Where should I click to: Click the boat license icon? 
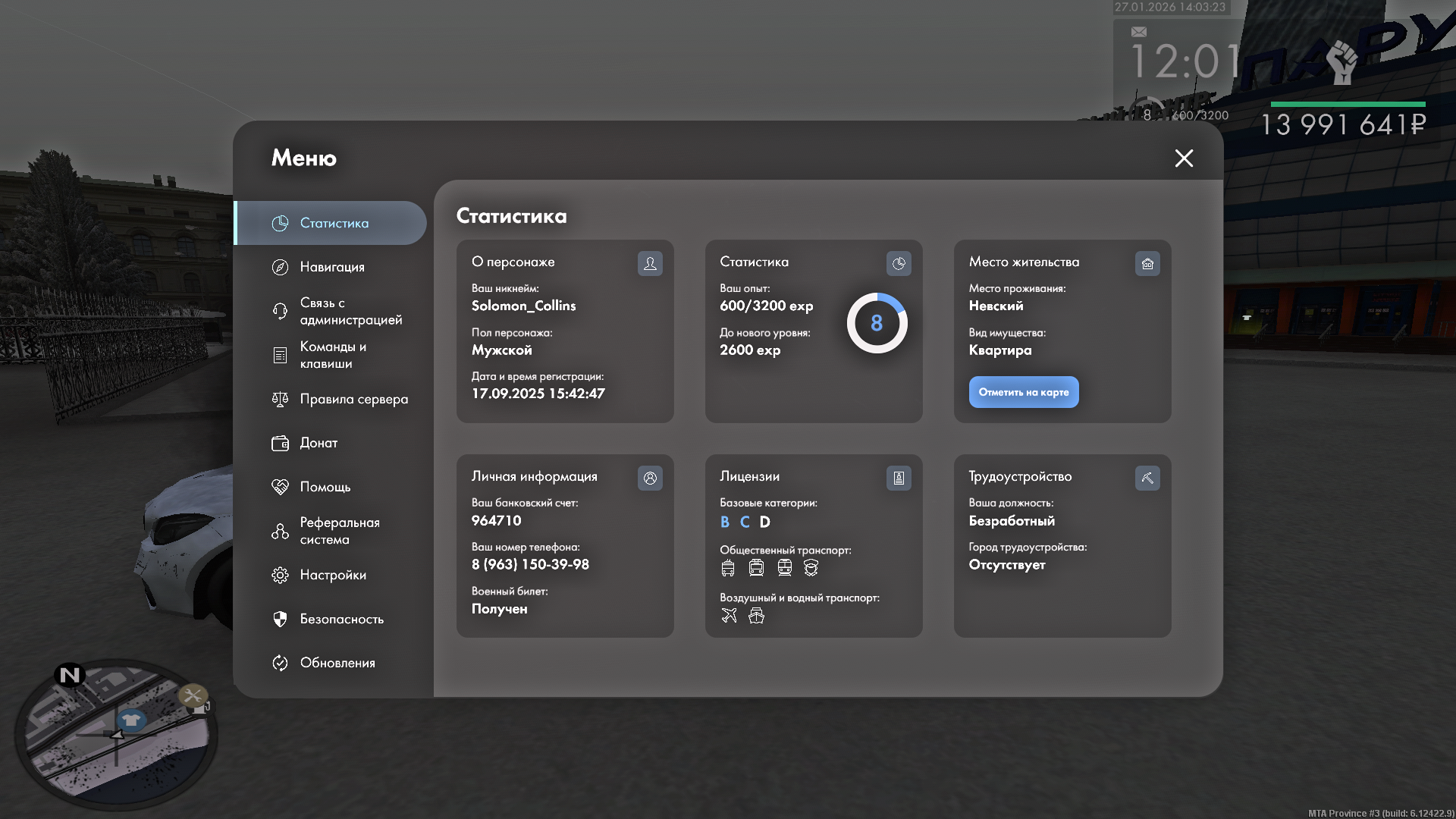pos(756,615)
